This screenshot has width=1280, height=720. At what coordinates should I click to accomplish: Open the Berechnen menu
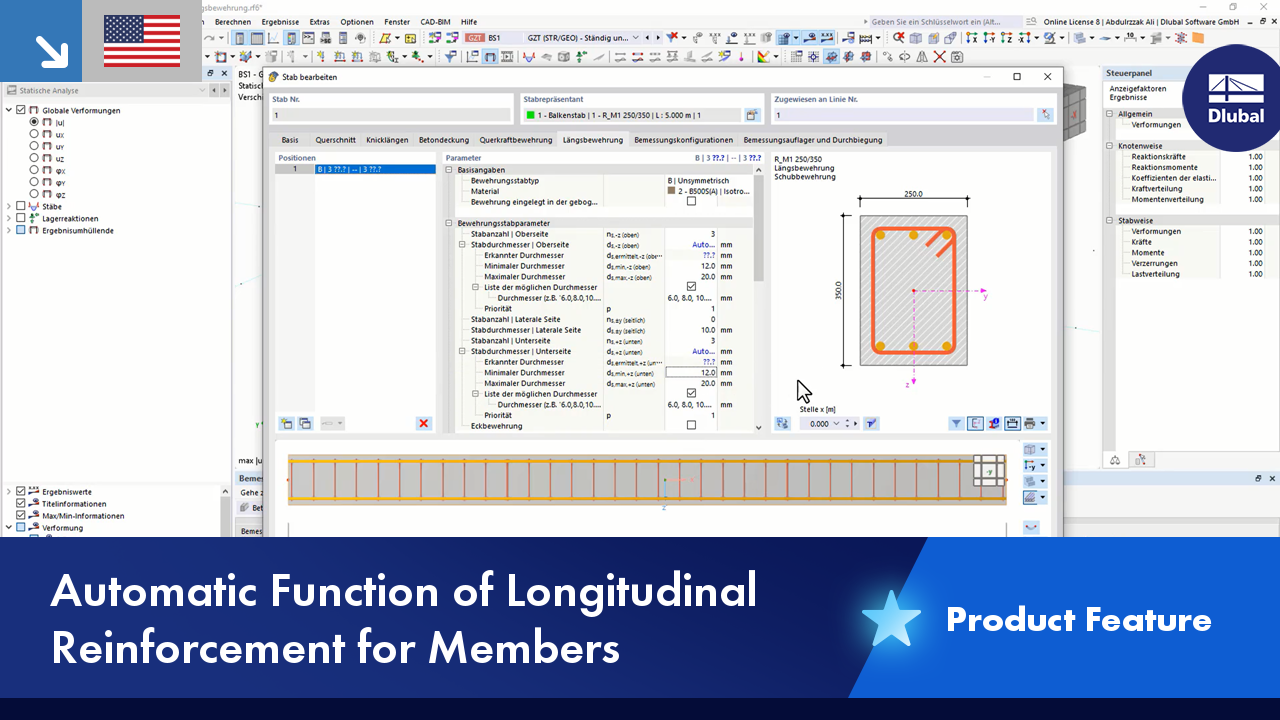pos(233,21)
